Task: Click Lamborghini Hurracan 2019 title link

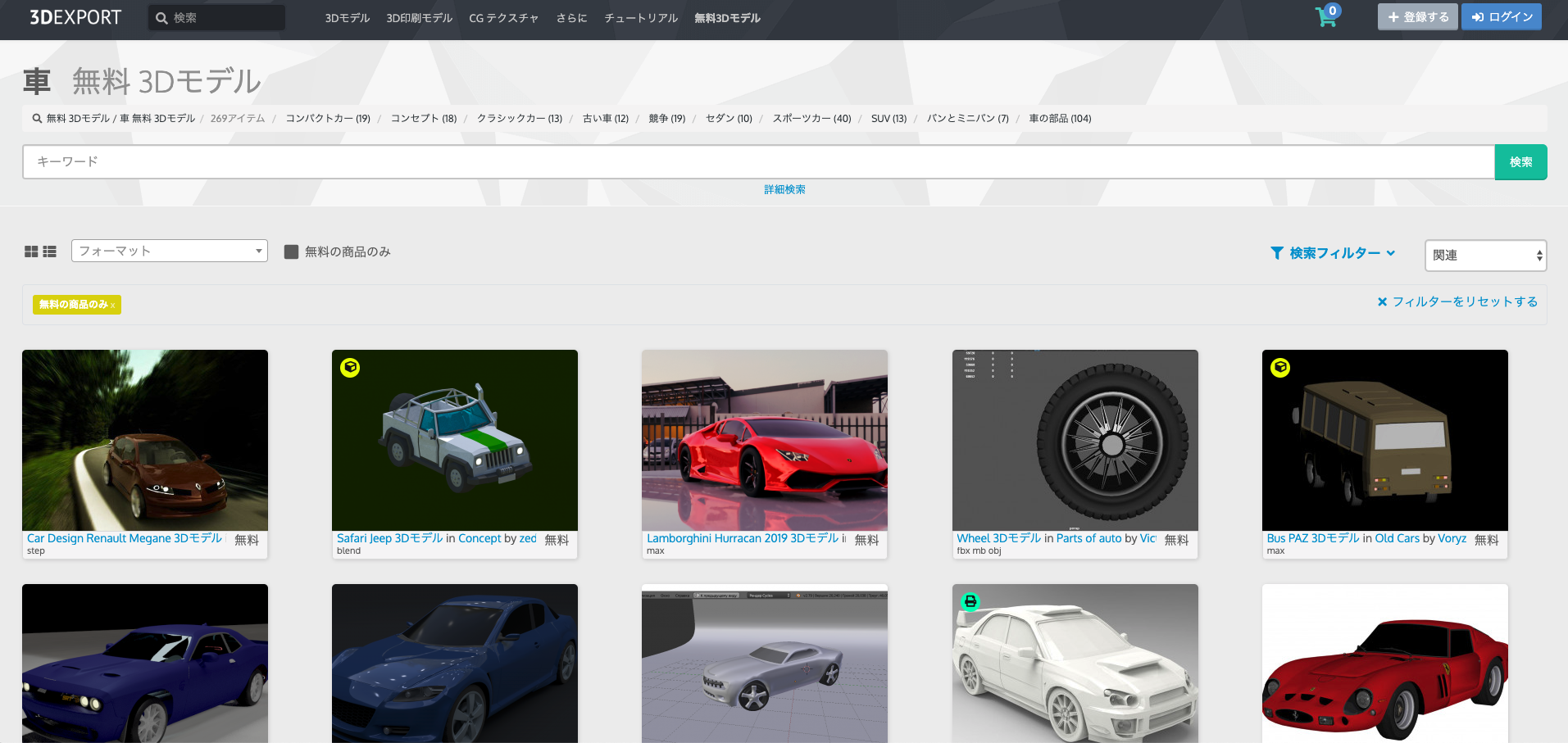Action: 743,538
